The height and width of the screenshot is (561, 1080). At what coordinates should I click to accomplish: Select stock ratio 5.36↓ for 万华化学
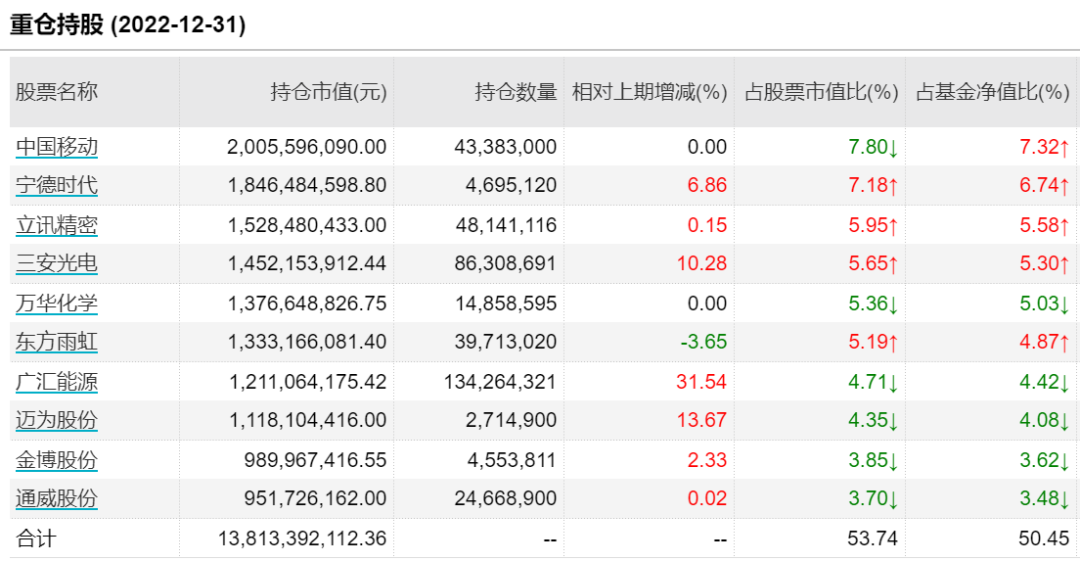coord(873,303)
